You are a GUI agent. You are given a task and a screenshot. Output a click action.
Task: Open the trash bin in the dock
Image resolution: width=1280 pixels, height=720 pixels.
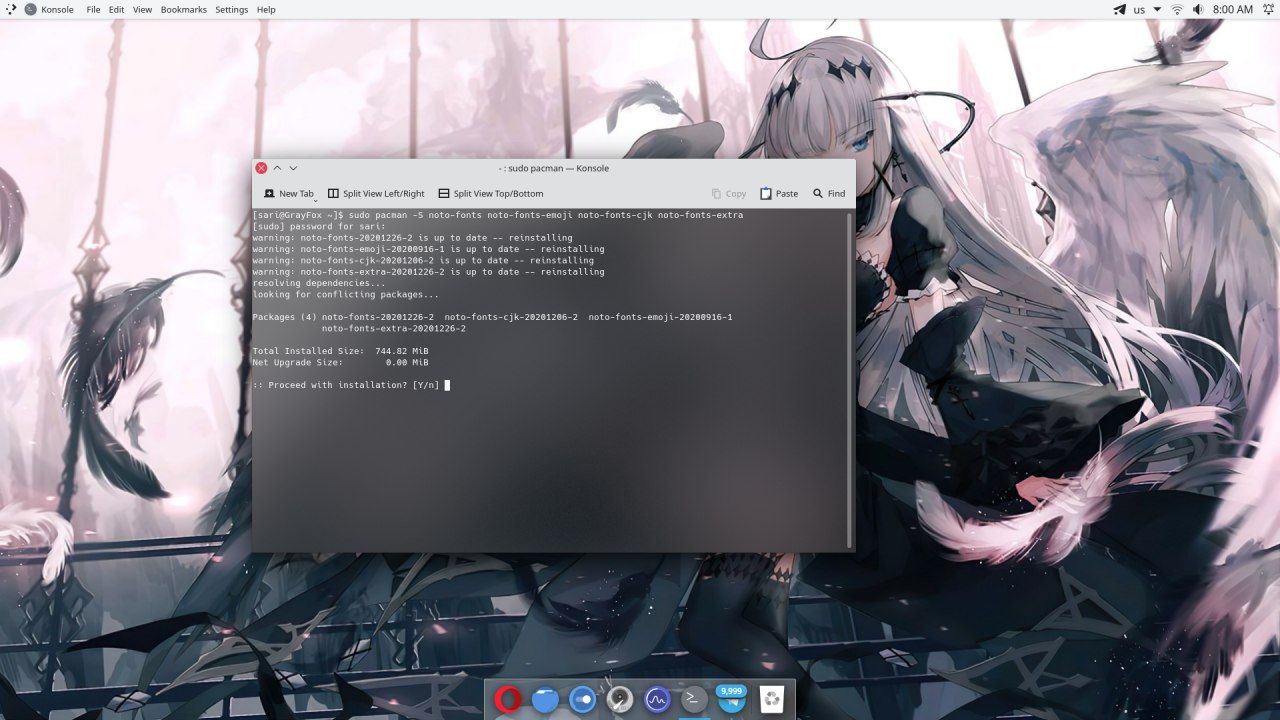771,699
